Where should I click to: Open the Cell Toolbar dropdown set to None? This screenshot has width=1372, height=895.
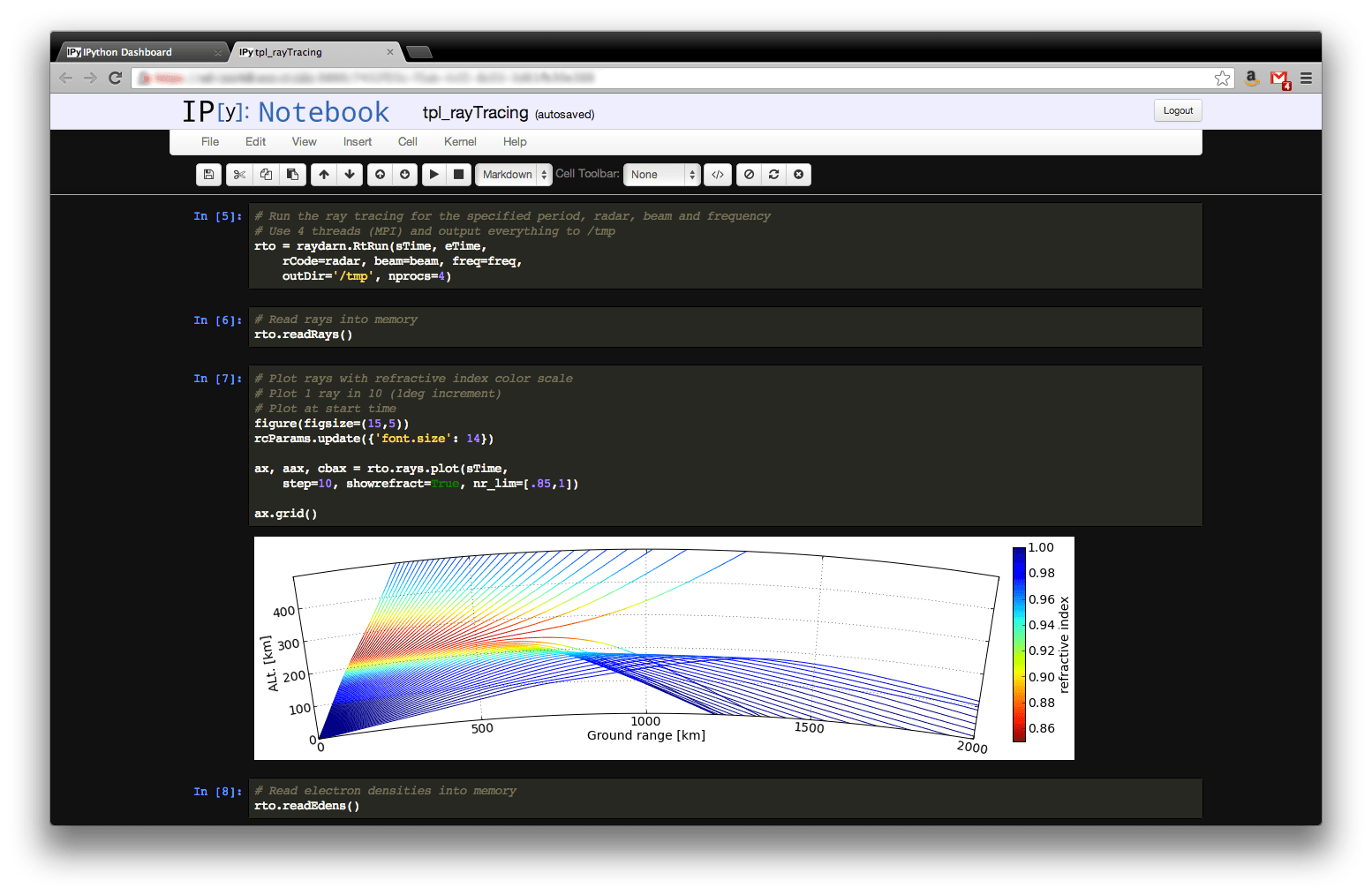coord(661,174)
